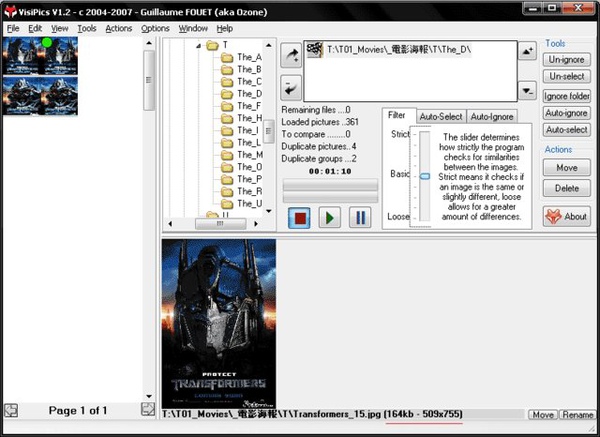Select the The_L folder
600x437 pixels.
[x=242, y=143]
